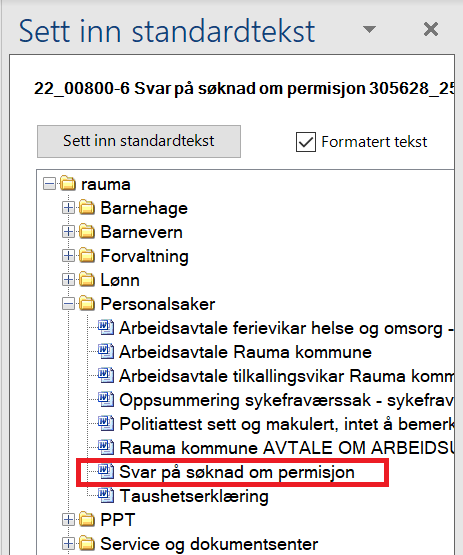
Task: Click the Word icon for Oppsummering sykefraværssak
Action: [106, 399]
